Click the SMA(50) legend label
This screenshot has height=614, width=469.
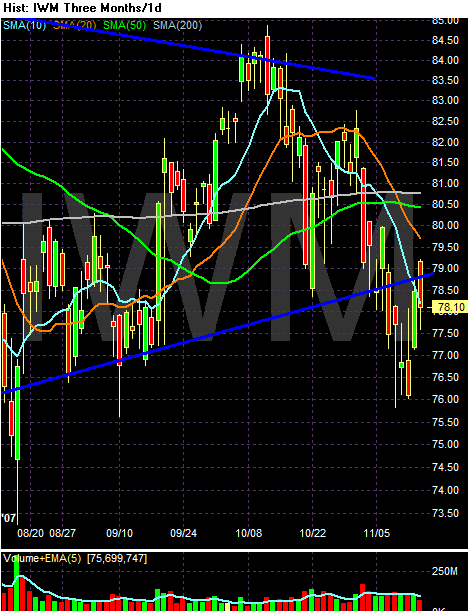(124, 26)
